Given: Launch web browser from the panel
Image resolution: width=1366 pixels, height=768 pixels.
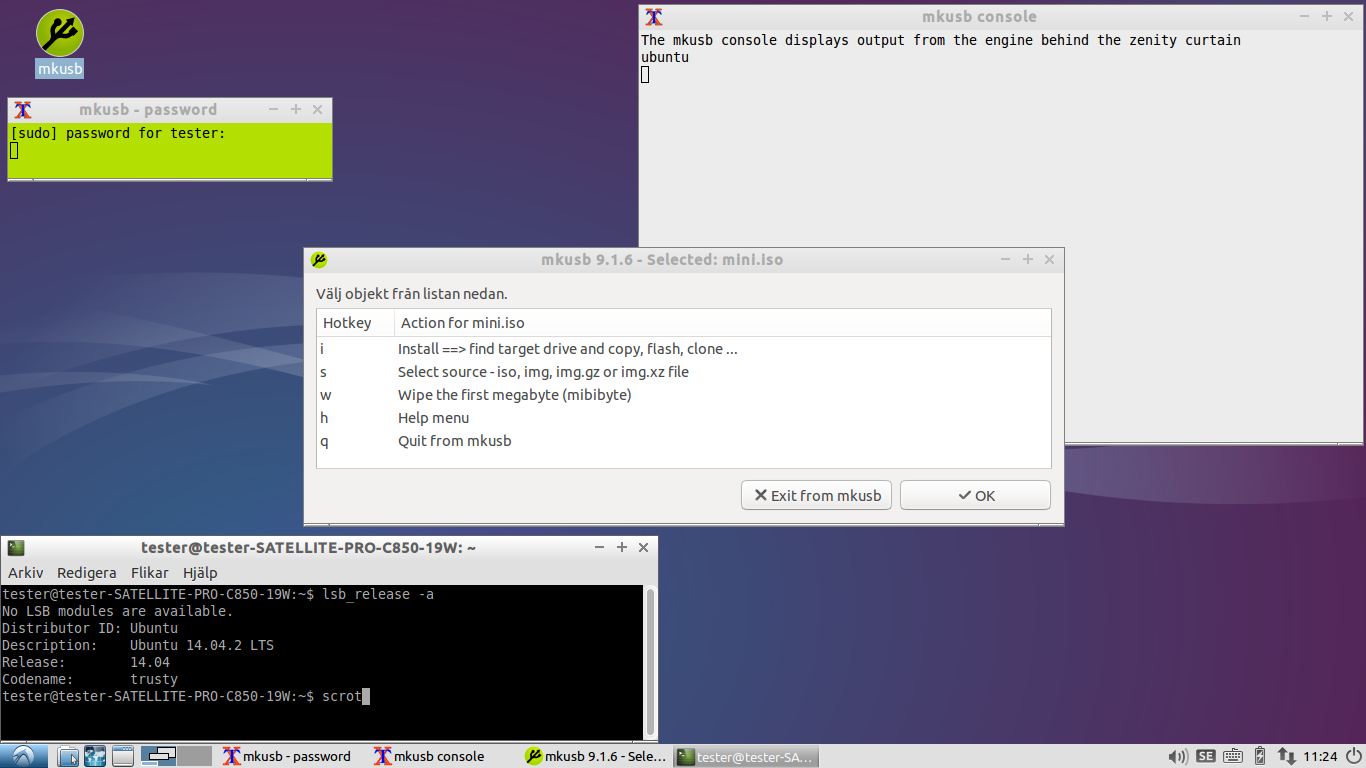Looking at the screenshot, I should (95, 756).
